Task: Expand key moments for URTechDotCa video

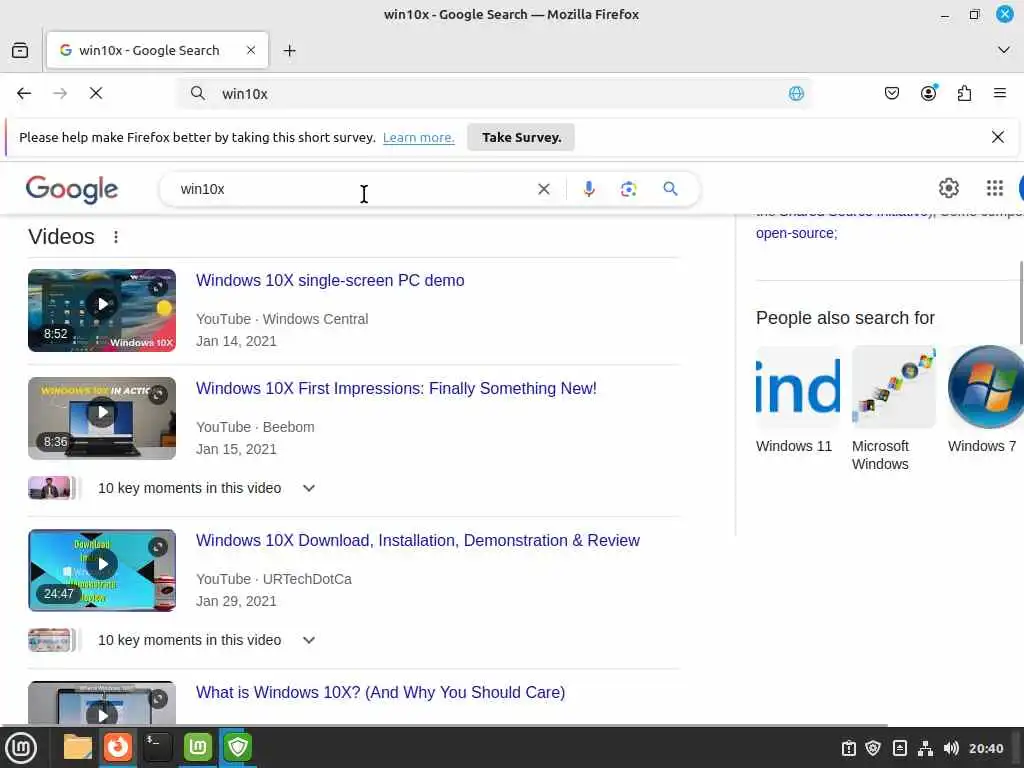Action: click(x=309, y=641)
